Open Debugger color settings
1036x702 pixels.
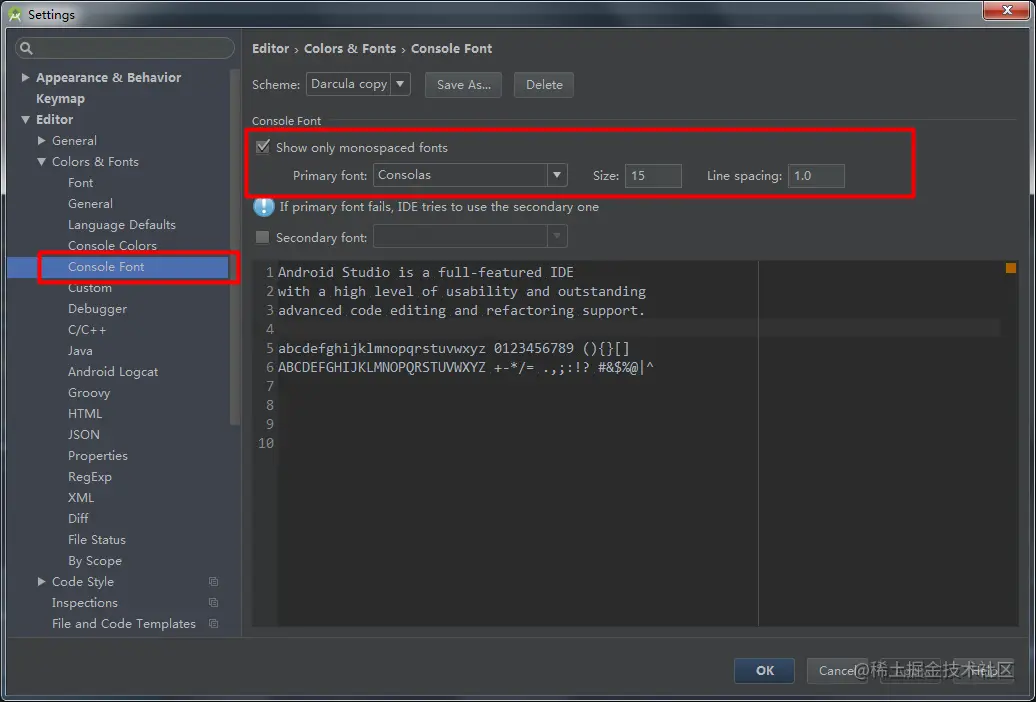coord(97,309)
